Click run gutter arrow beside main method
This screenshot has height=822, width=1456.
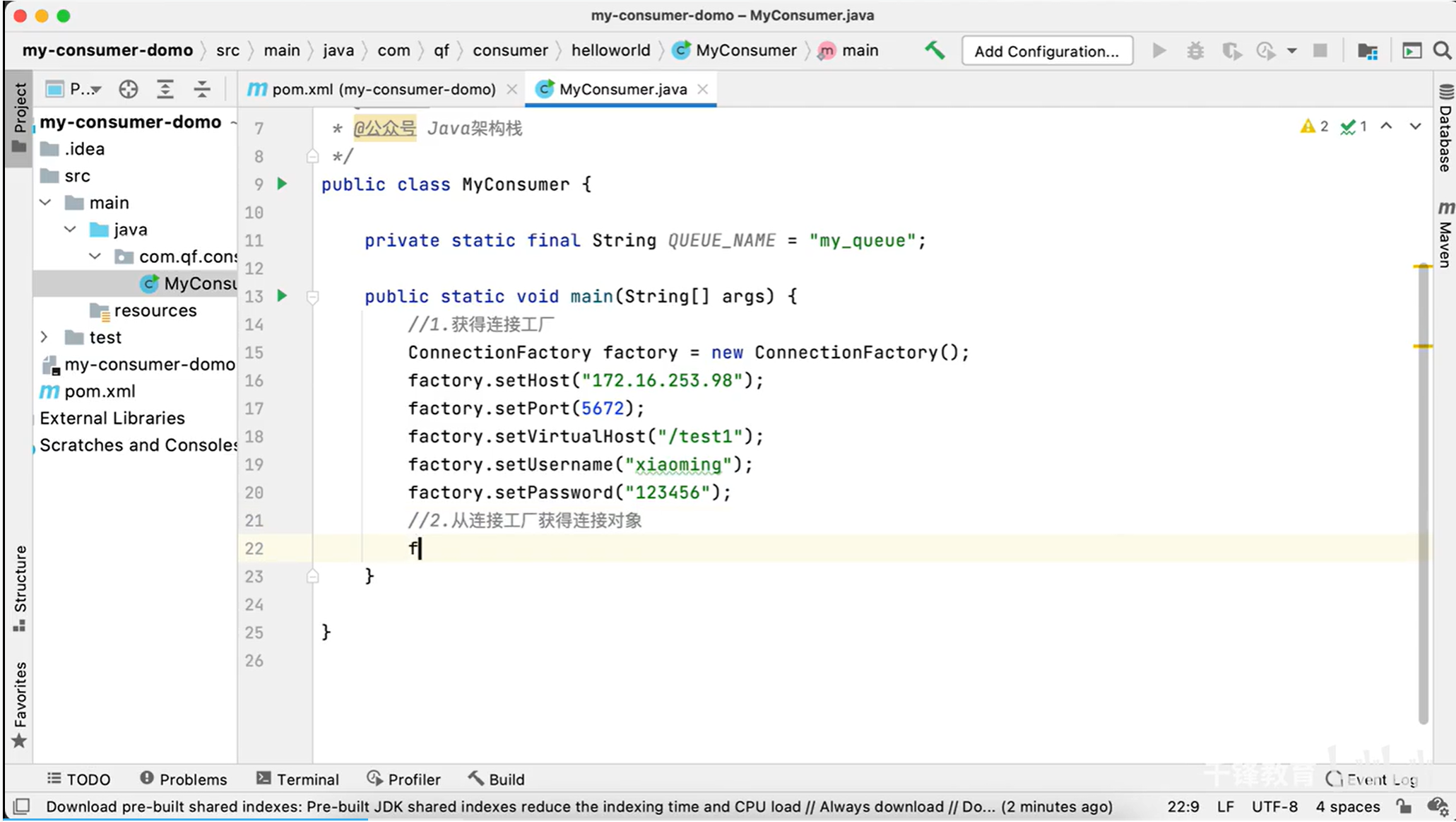pyautogui.click(x=282, y=295)
